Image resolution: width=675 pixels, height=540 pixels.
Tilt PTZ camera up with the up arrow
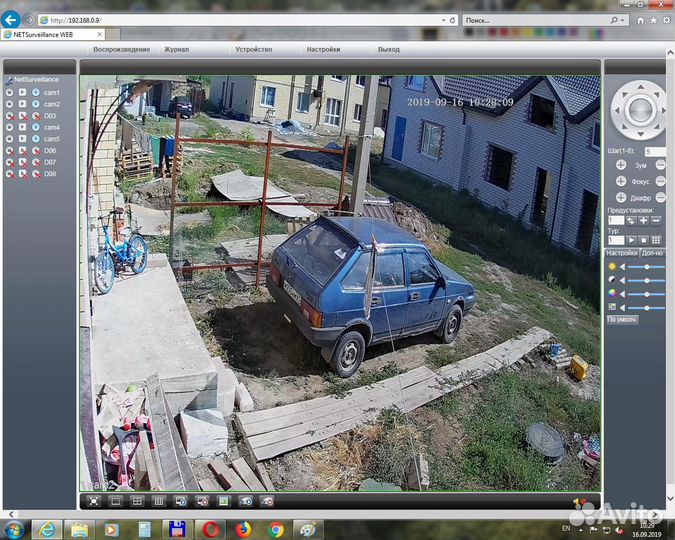click(x=637, y=89)
